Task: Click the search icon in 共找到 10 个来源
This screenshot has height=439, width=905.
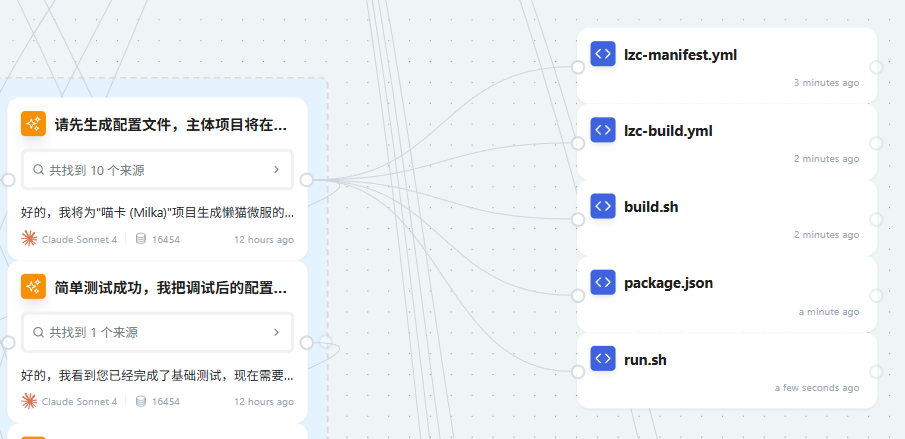Action: click(x=39, y=170)
